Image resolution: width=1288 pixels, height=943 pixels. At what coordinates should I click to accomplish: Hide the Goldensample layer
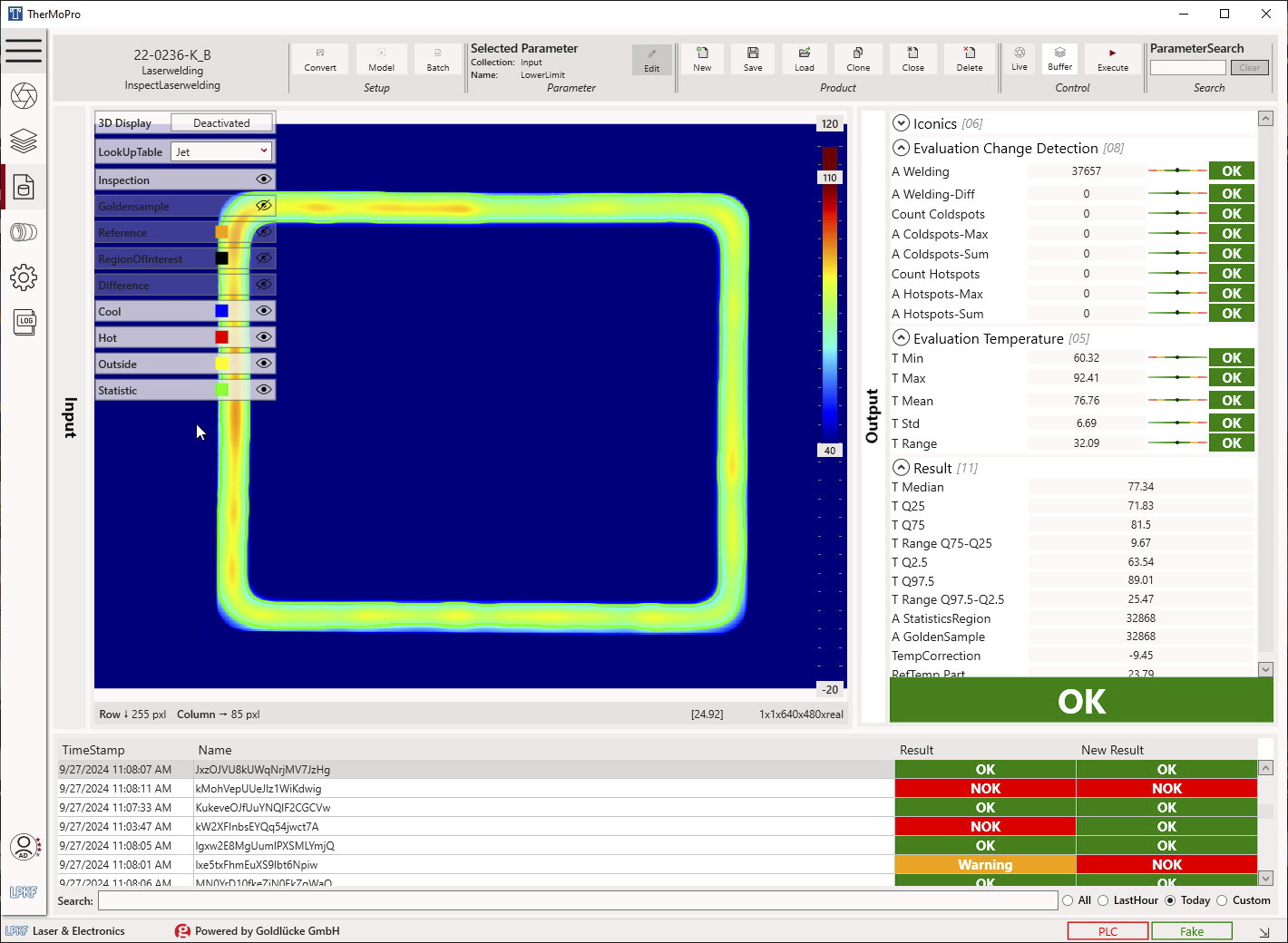point(263,206)
